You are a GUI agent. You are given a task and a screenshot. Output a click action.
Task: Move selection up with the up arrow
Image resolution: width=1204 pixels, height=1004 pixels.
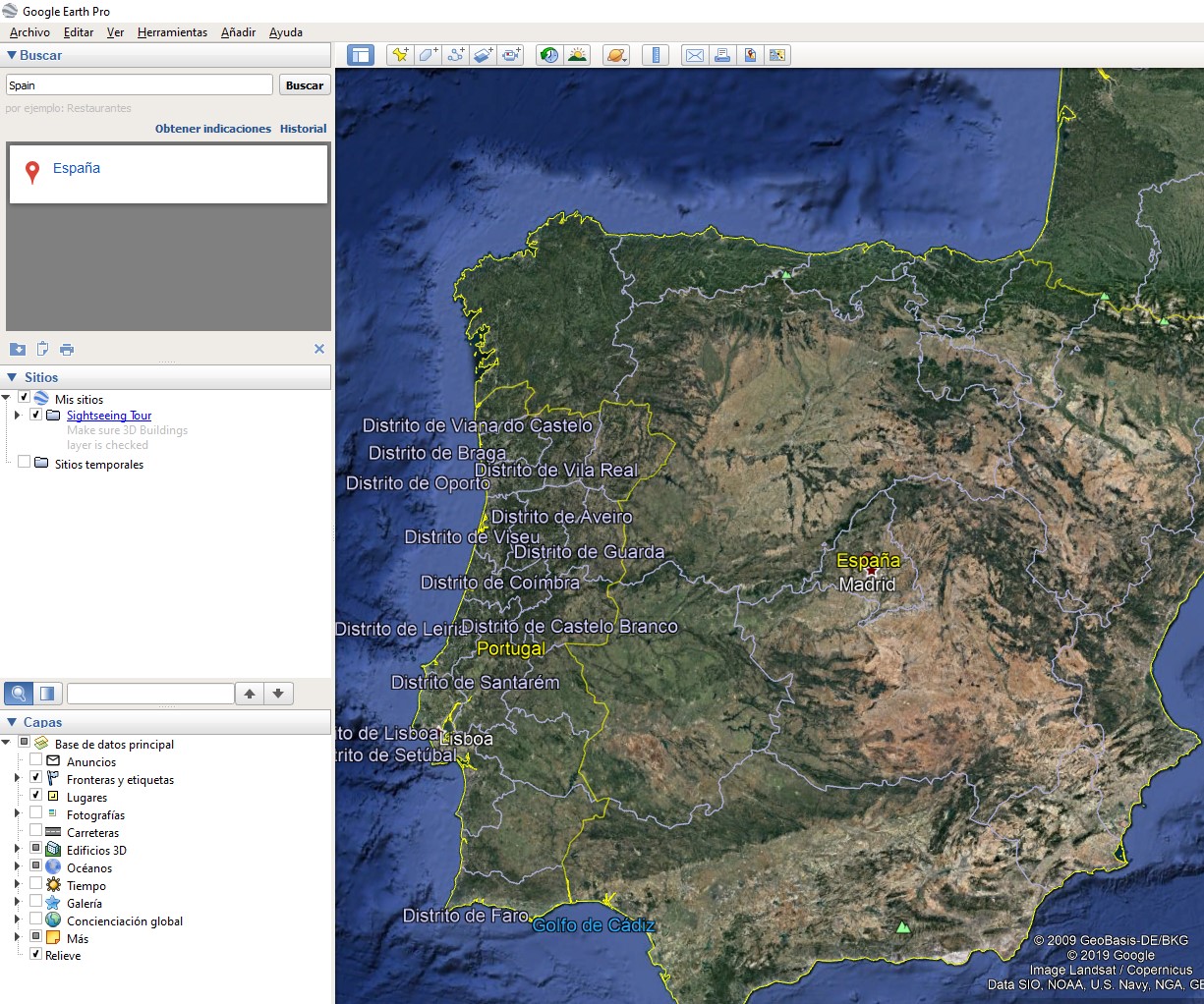(250, 694)
